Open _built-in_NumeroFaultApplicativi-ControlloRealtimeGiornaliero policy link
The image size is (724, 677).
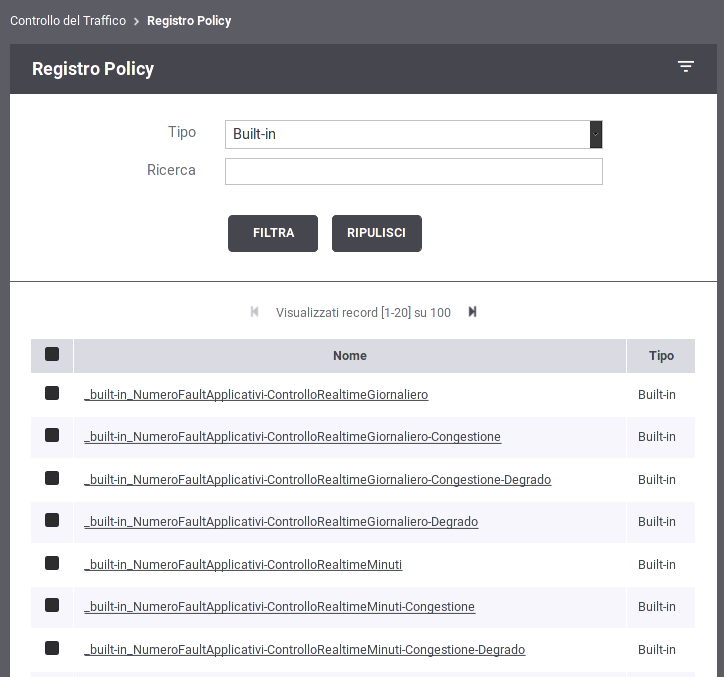click(256, 395)
